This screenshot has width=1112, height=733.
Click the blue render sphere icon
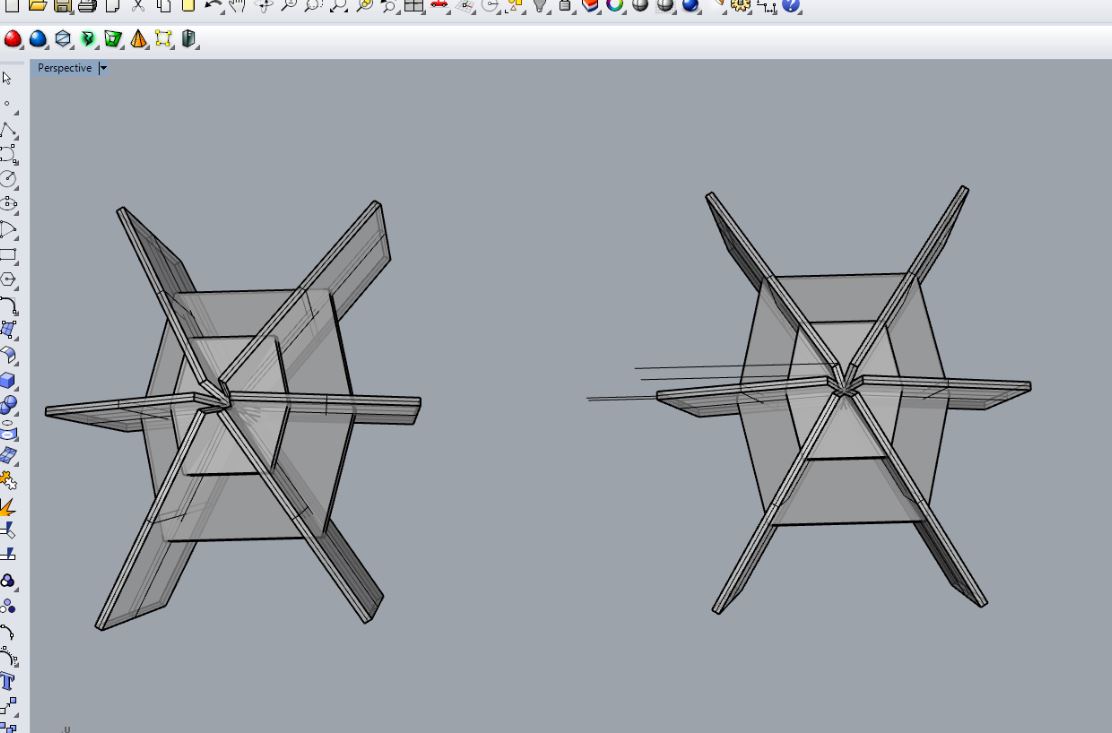(x=690, y=6)
